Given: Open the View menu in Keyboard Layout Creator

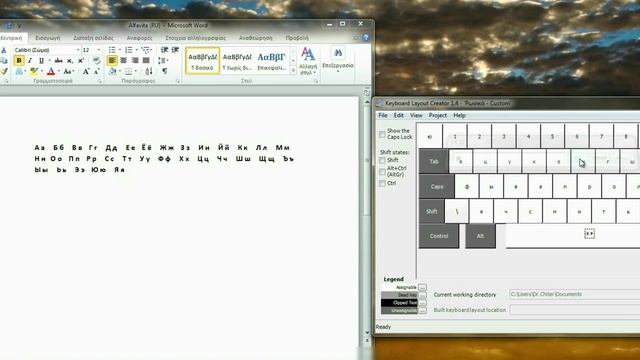Looking at the screenshot, I should [x=416, y=116].
